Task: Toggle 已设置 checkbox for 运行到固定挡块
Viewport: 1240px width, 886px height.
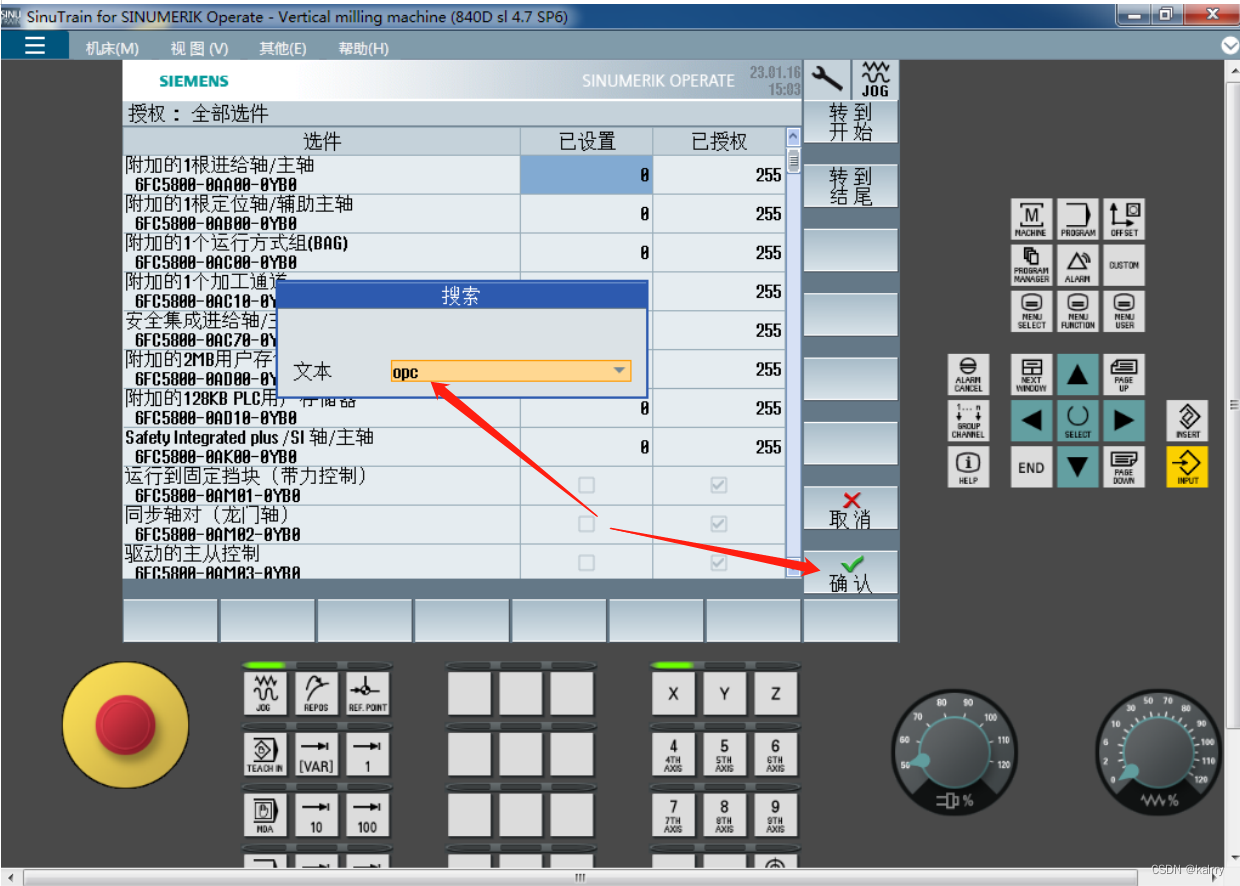Action: (587, 485)
